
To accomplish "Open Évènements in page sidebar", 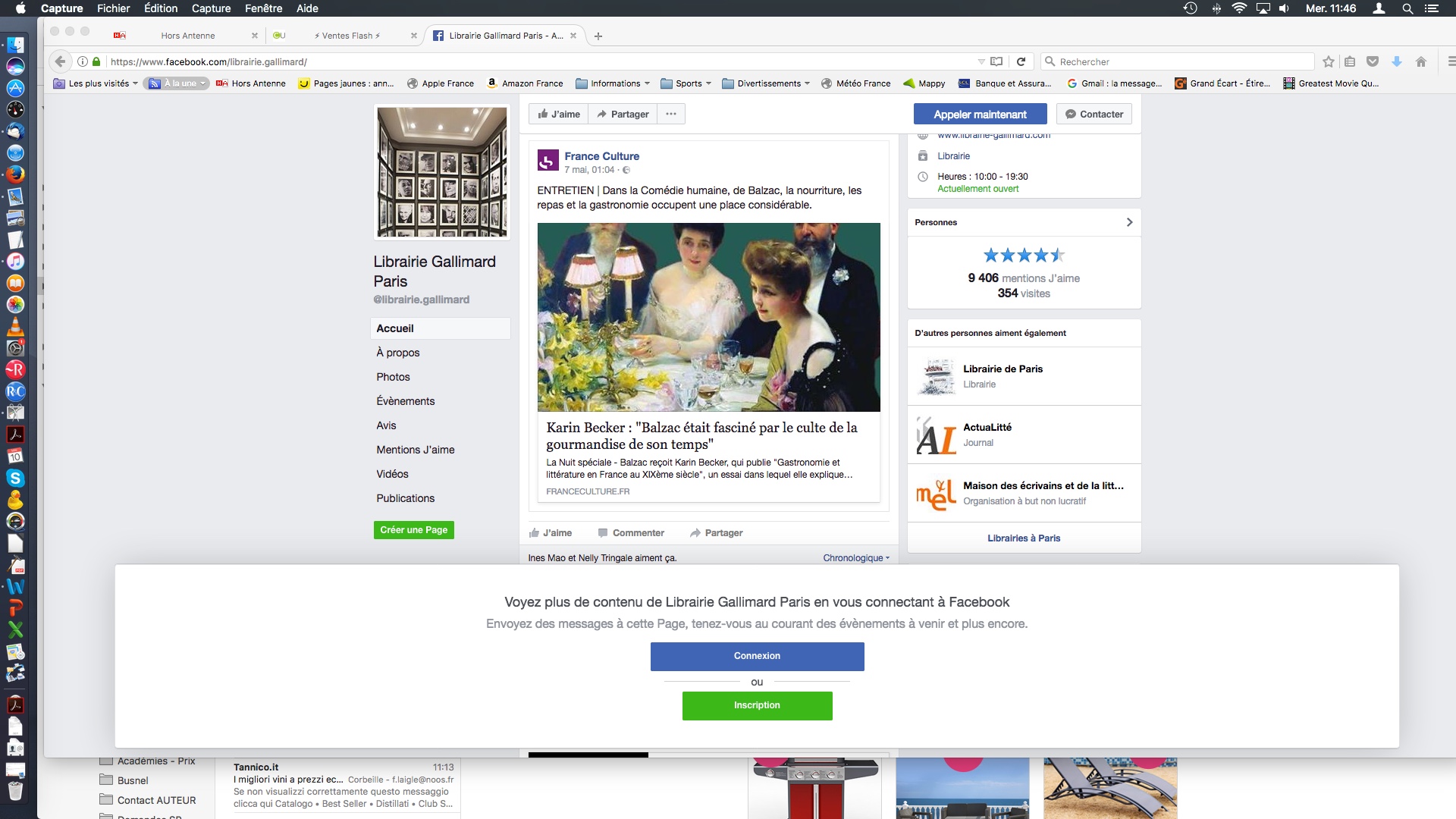I will pos(405,401).
